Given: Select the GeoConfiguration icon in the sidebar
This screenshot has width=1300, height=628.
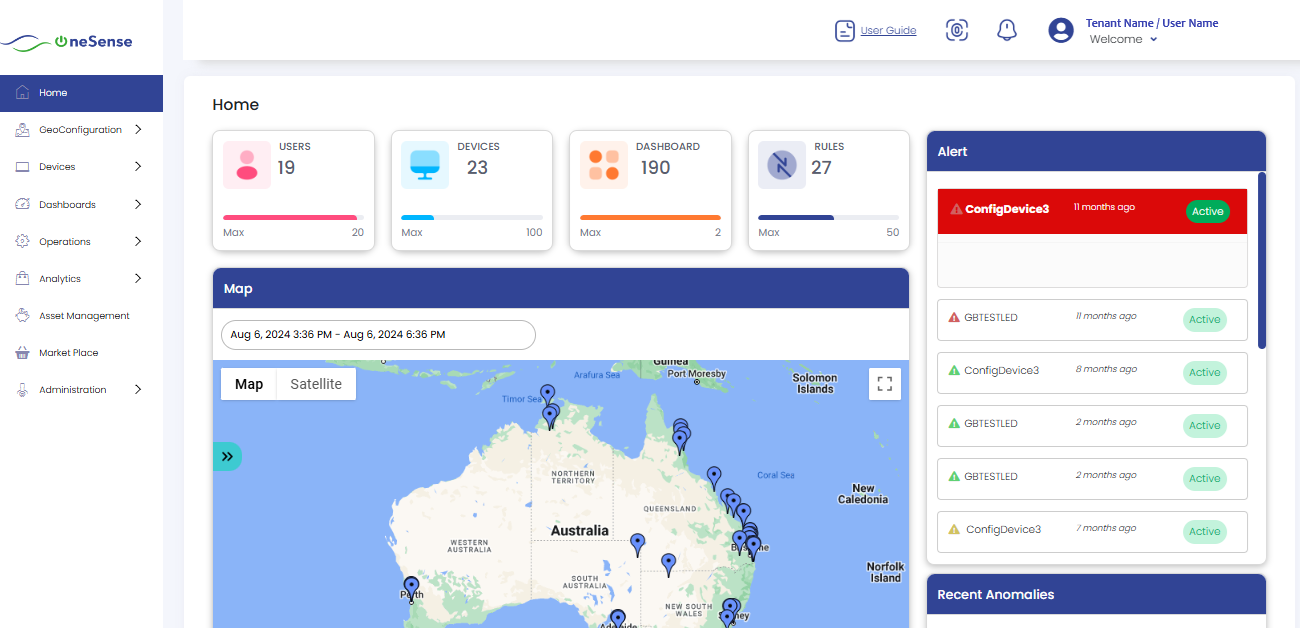Looking at the screenshot, I should coord(22,129).
